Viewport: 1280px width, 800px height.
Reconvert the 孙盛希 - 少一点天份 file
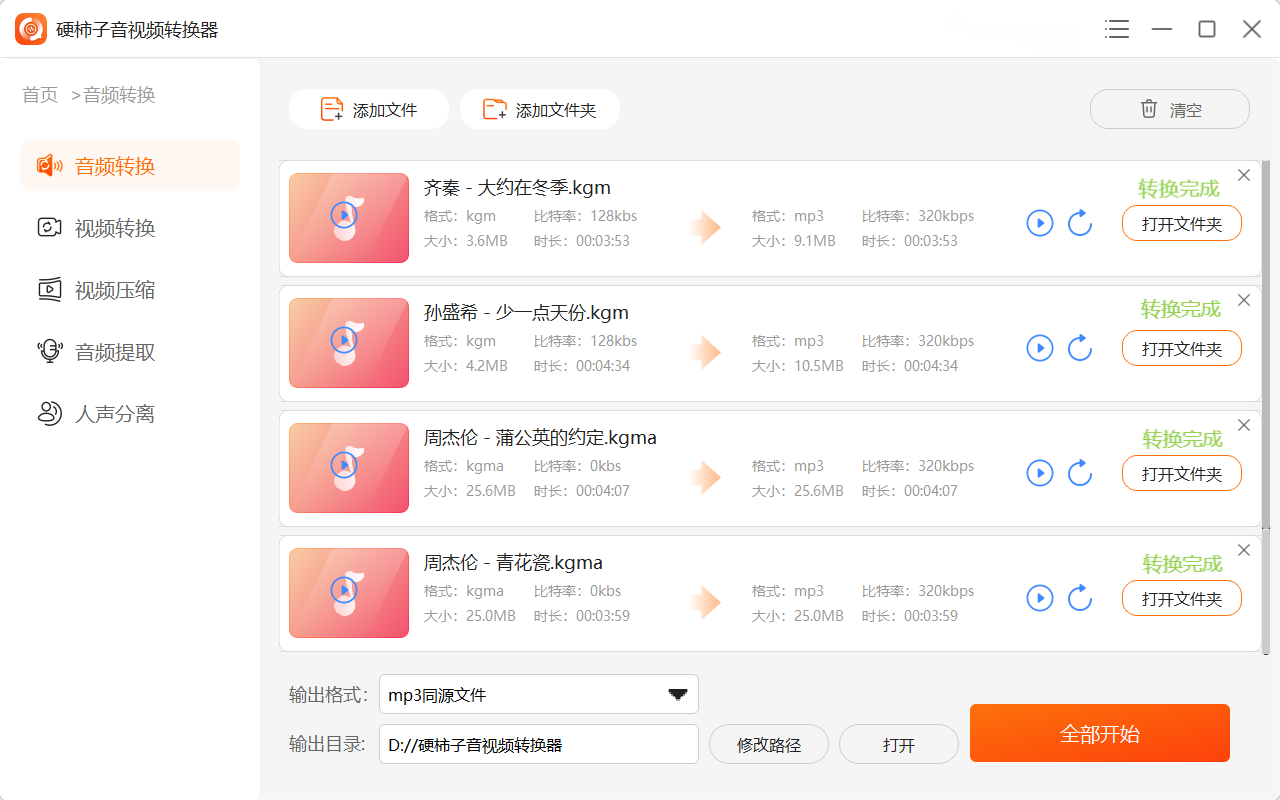click(1080, 348)
